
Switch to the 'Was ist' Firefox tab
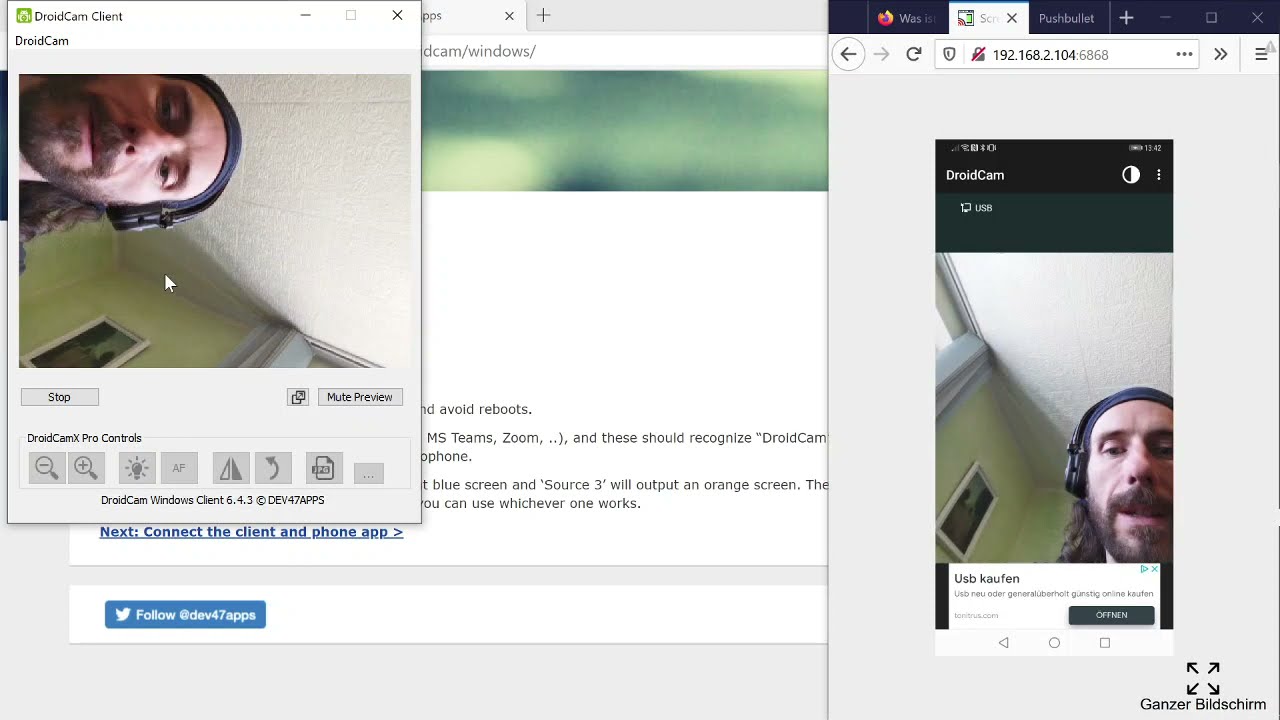click(906, 18)
